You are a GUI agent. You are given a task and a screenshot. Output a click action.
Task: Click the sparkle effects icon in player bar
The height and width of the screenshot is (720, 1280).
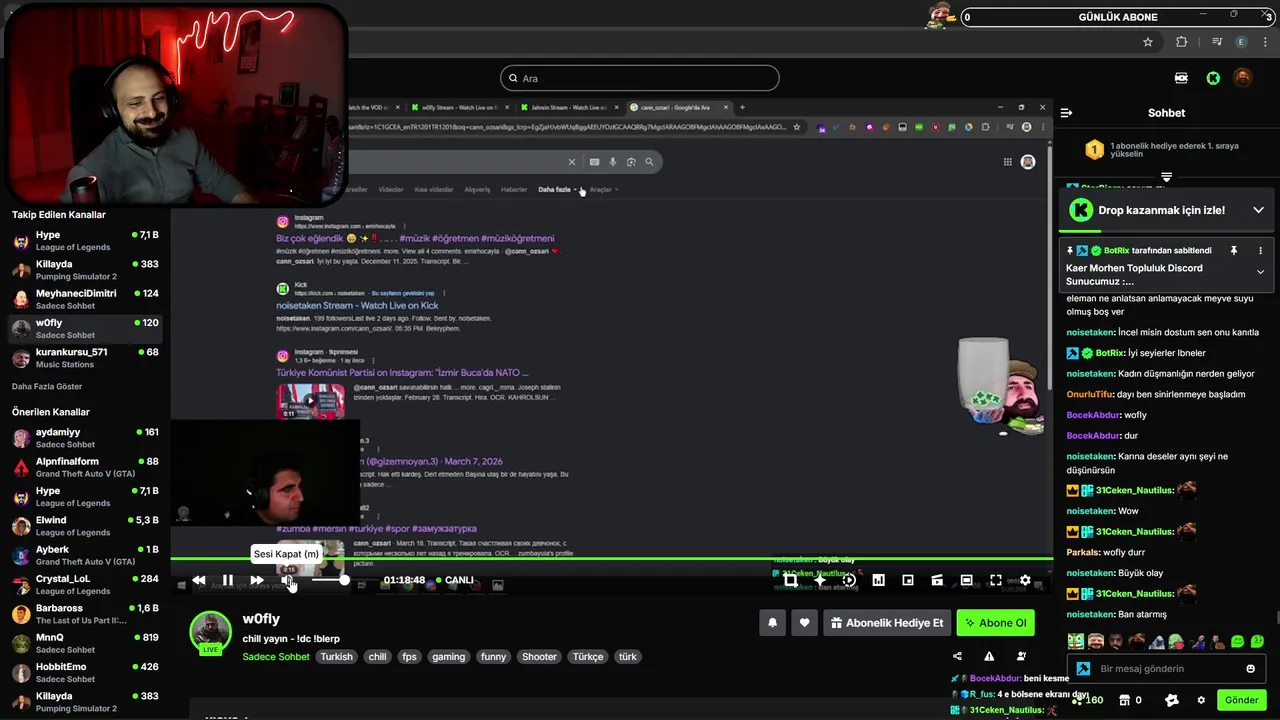click(x=820, y=580)
